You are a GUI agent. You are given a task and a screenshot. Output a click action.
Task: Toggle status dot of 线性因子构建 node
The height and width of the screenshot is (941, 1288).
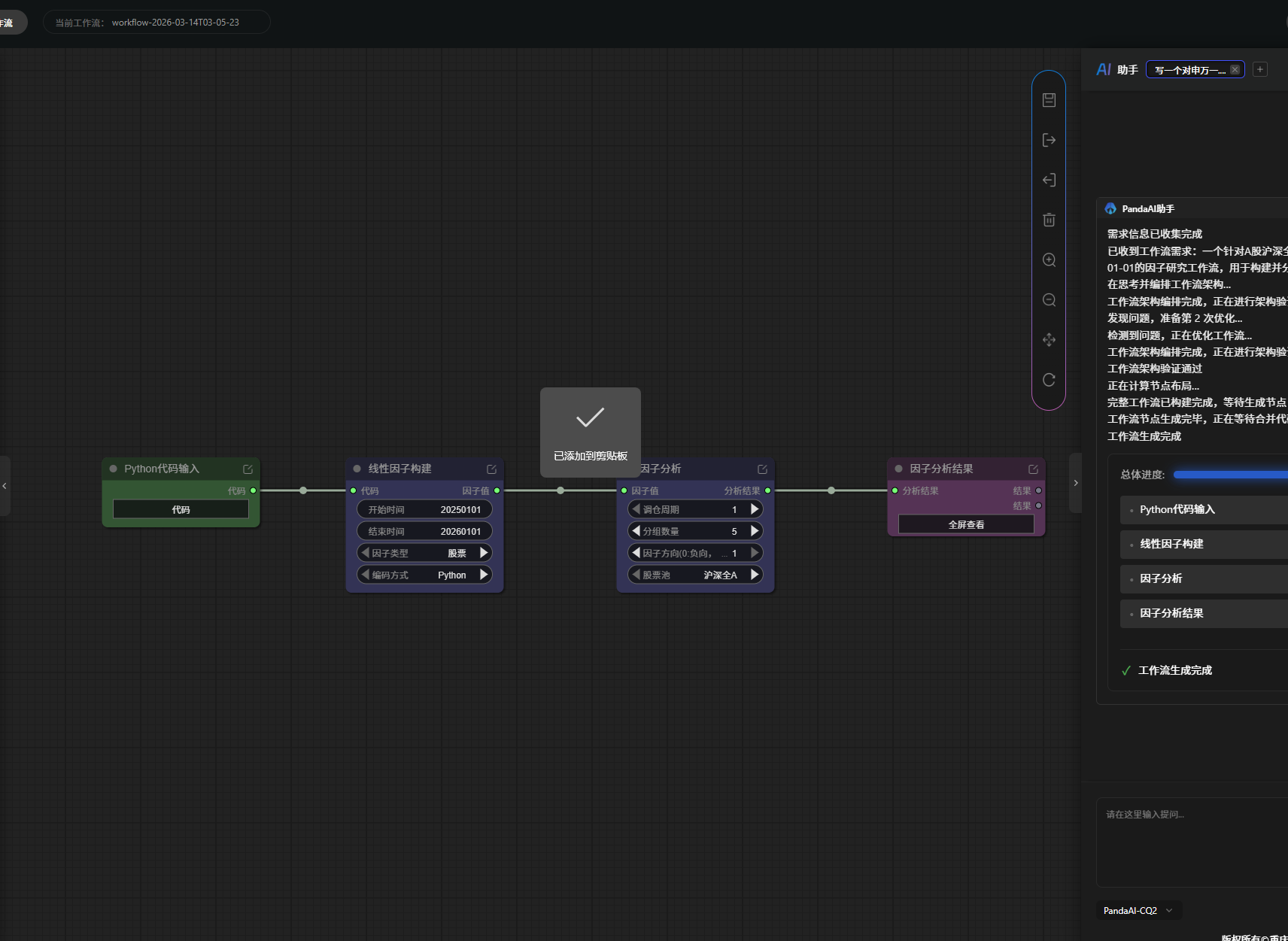point(357,469)
